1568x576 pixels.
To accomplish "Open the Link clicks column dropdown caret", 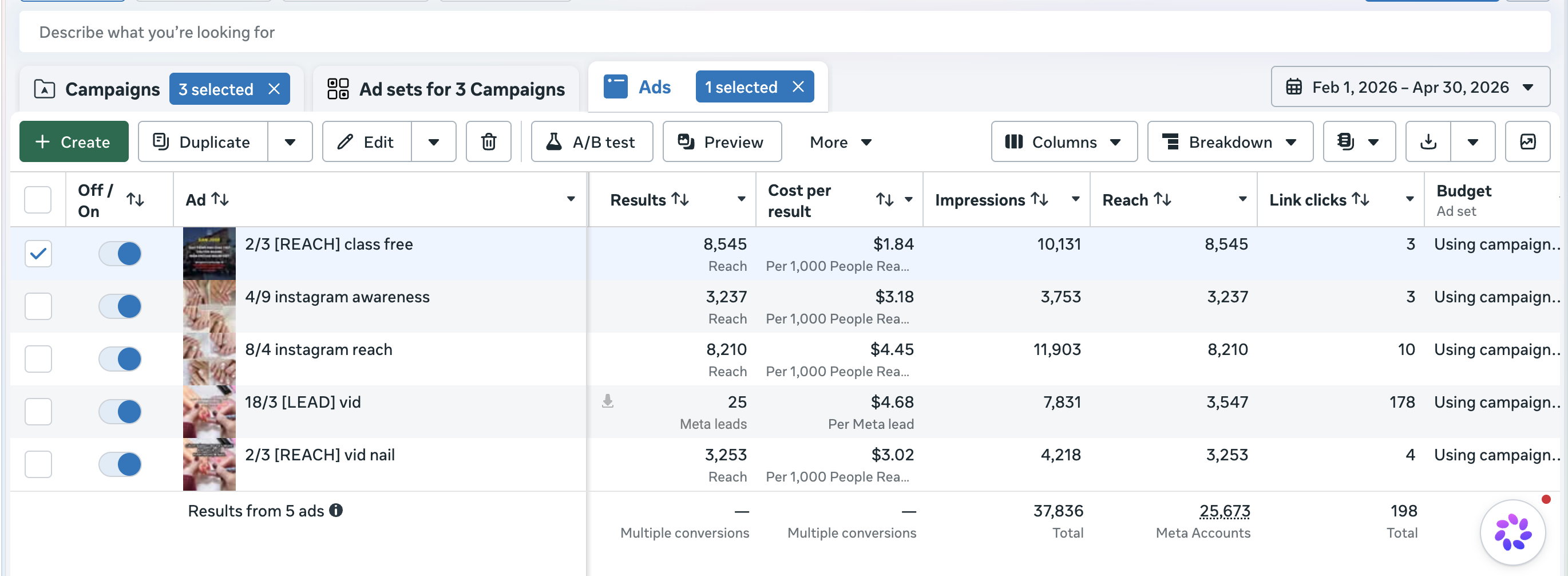I will 1409,199.
